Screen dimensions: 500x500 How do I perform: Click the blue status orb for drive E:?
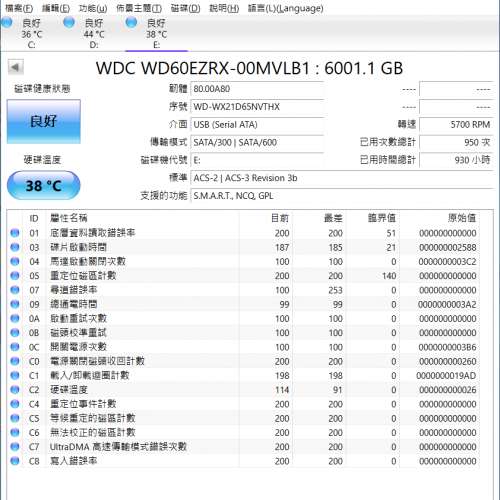coord(131,23)
